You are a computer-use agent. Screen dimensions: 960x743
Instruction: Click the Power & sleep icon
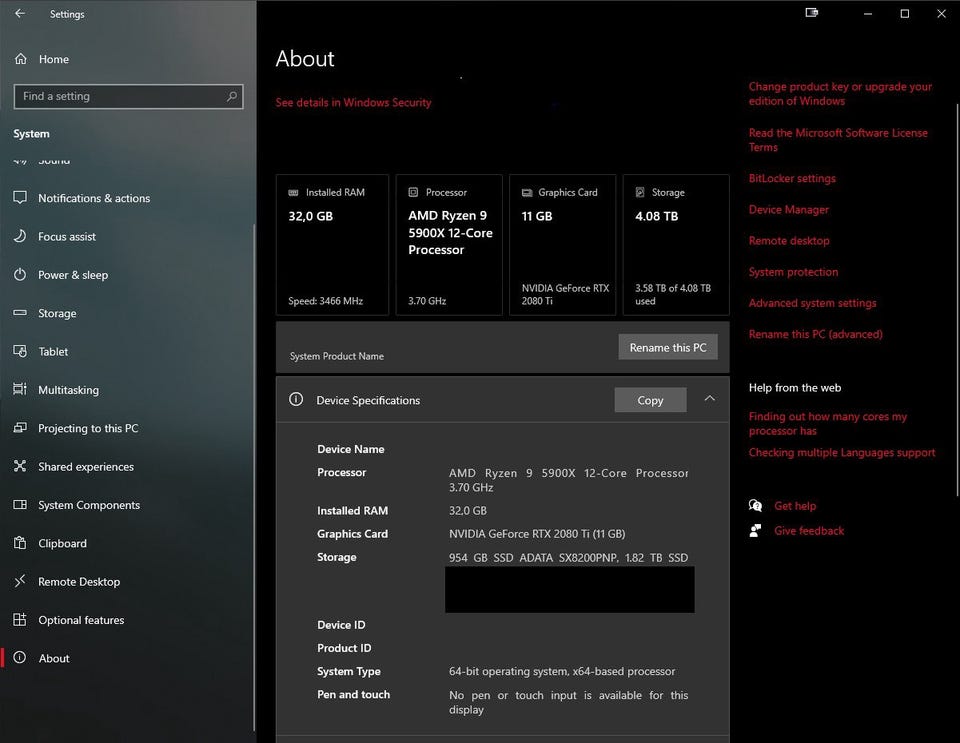point(20,275)
